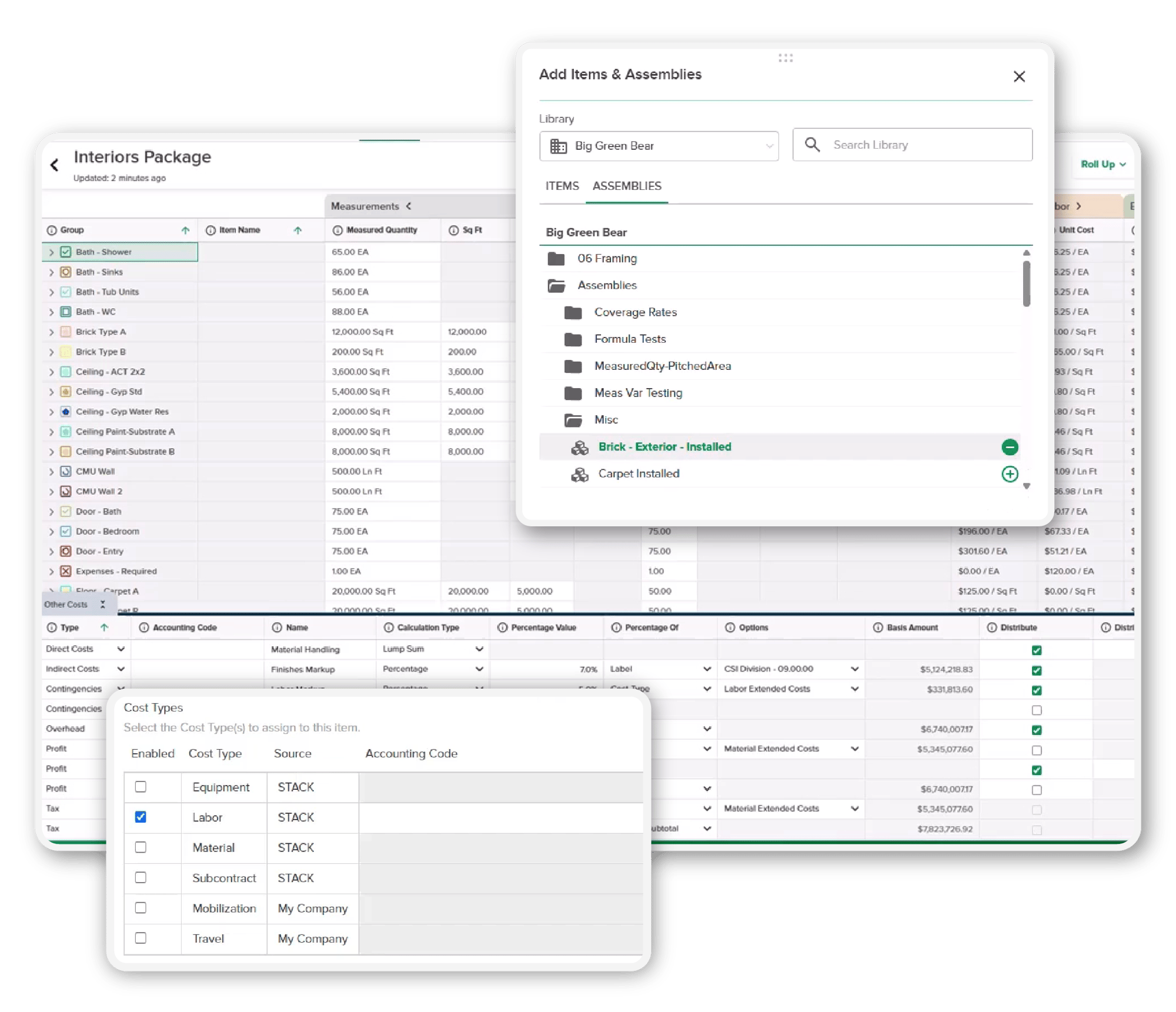Image resolution: width=1176 pixels, height=1012 pixels.
Task: Click the back arrow beside Interiors Package
Action: (55, 164)
